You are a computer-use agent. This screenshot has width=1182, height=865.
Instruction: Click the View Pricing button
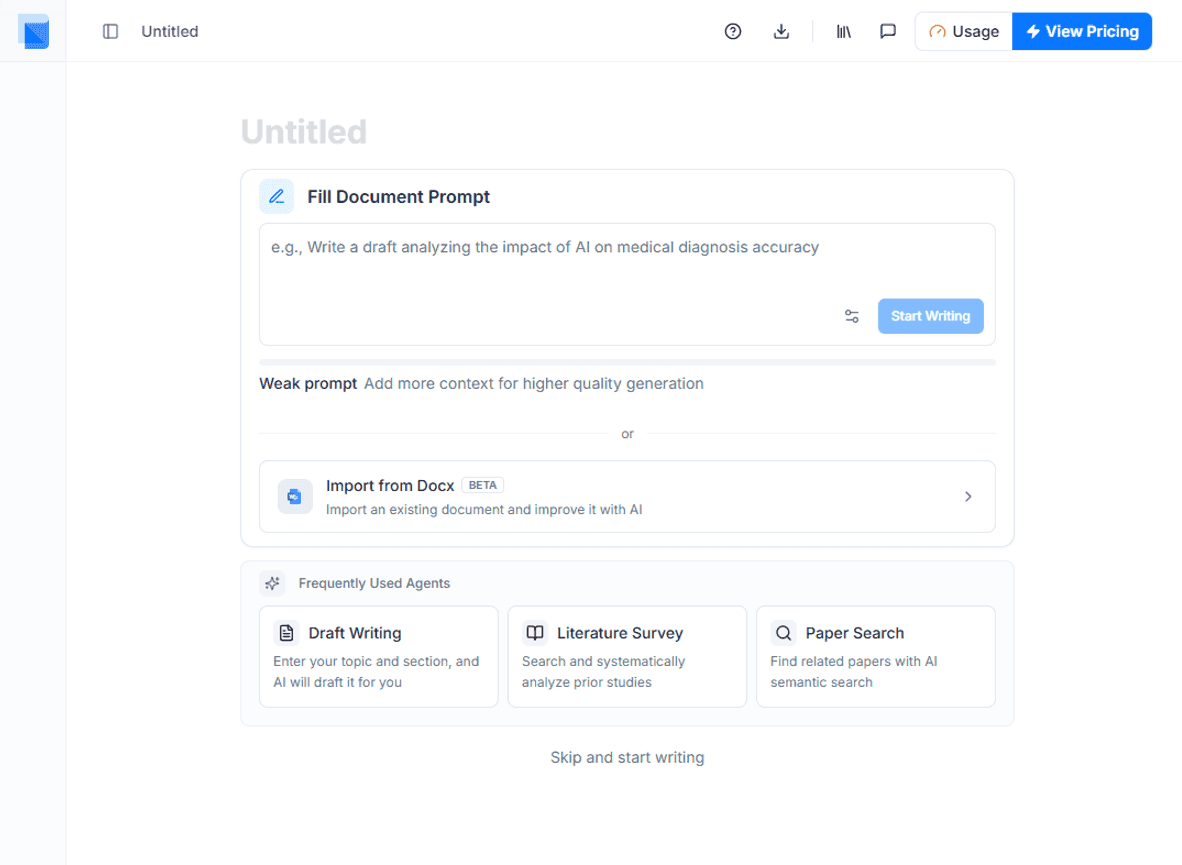click(1082, 32)
